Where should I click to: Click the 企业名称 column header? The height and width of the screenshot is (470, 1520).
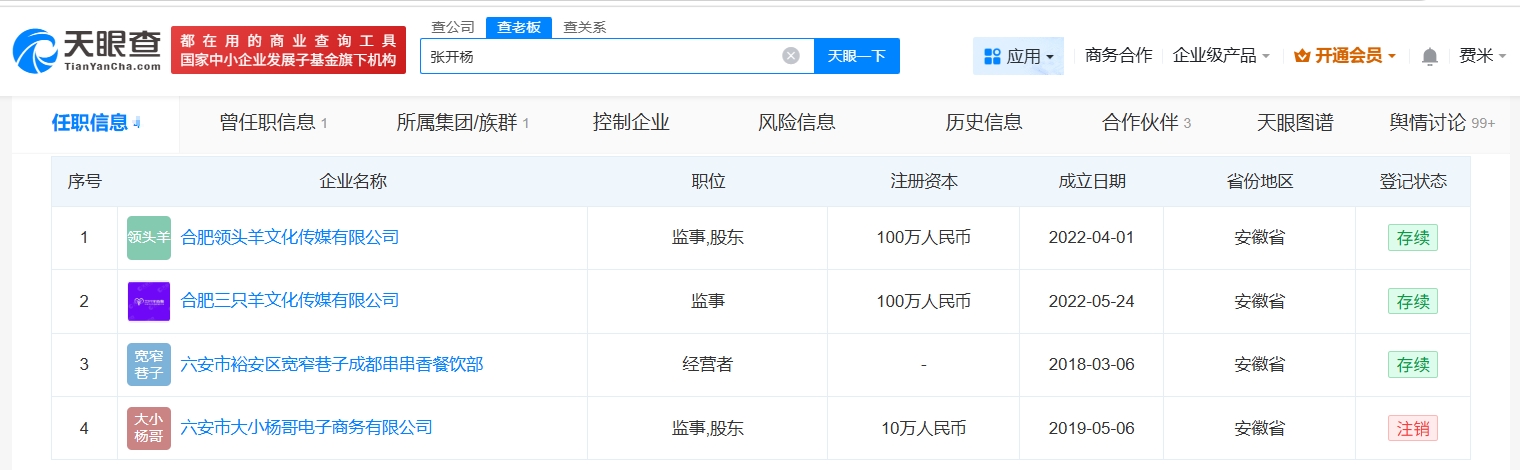pyautogui.click(x=353, y=181)
